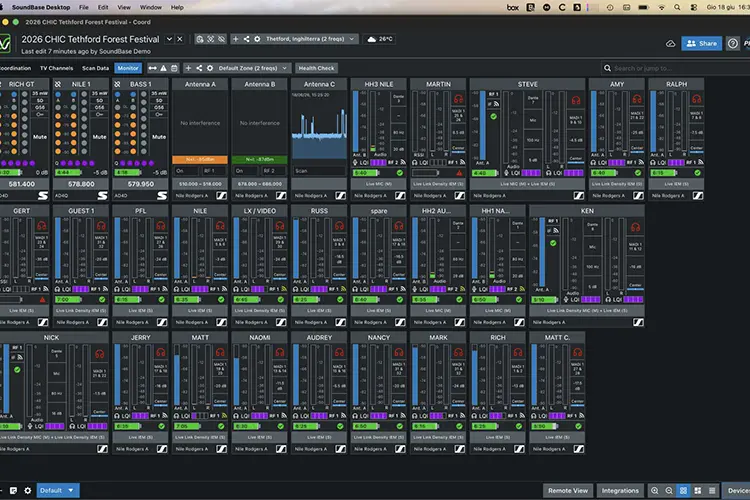Click STEVE headphone monitor icon

[x=576, y=100]
